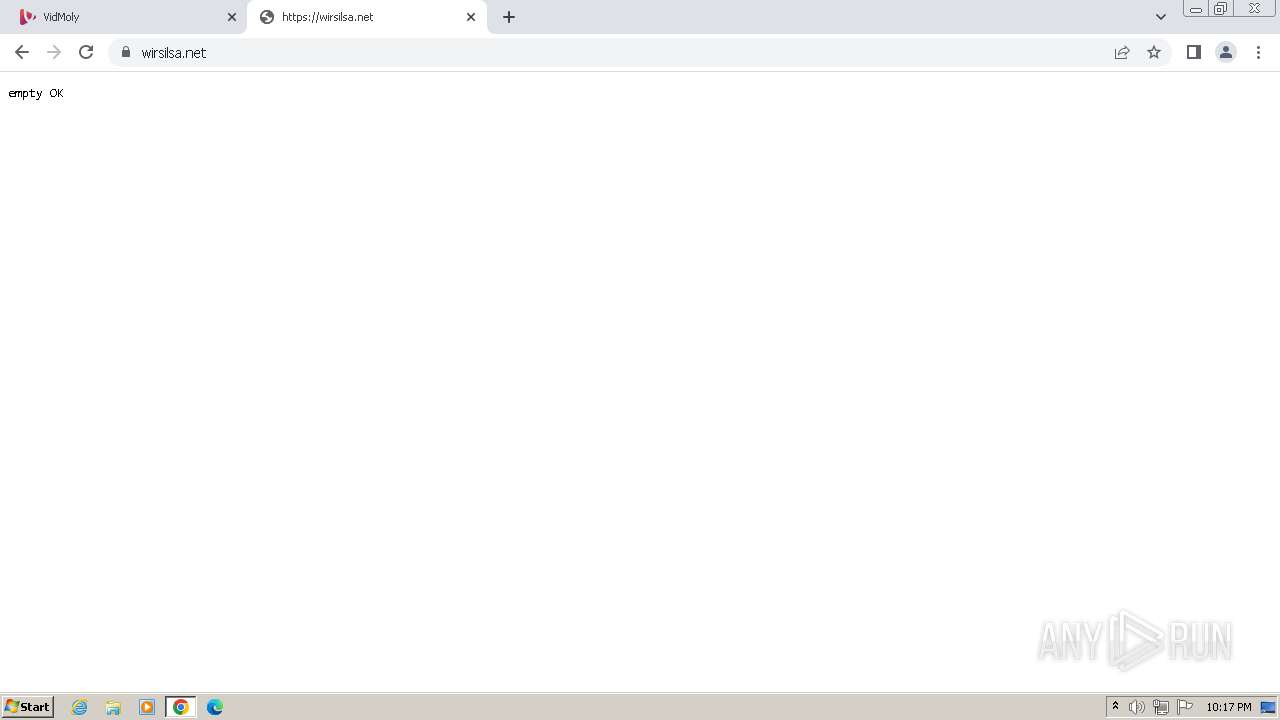Close the Chrome window

tap(1254, 9)
